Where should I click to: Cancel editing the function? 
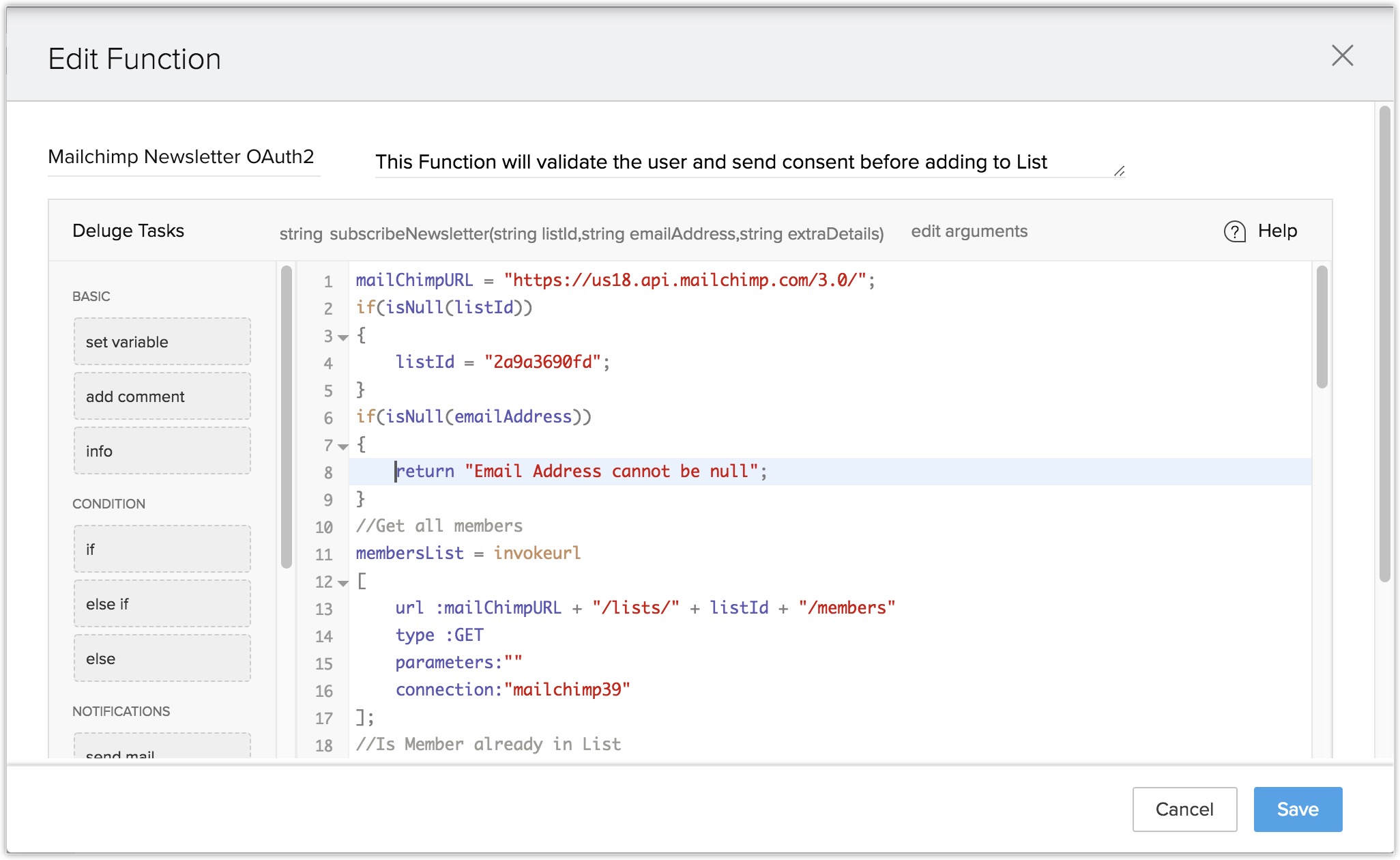[x=1184, y=809]
